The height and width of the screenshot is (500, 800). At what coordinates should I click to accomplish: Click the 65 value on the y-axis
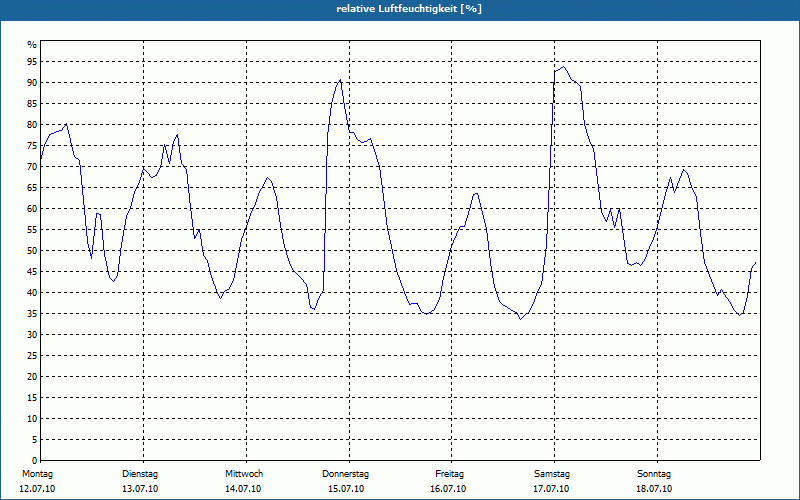point(32,188)
